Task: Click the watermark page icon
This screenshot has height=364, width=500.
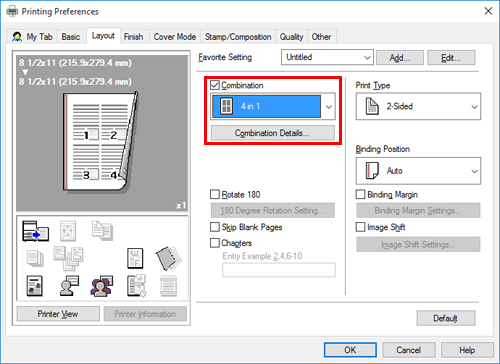Action: click(x=135, y=258)
